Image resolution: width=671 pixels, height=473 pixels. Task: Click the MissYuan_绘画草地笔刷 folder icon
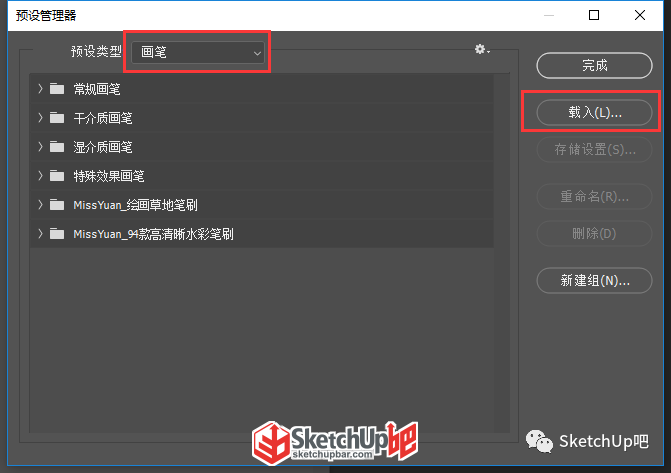pyautogui.click(x=57, y=205)
